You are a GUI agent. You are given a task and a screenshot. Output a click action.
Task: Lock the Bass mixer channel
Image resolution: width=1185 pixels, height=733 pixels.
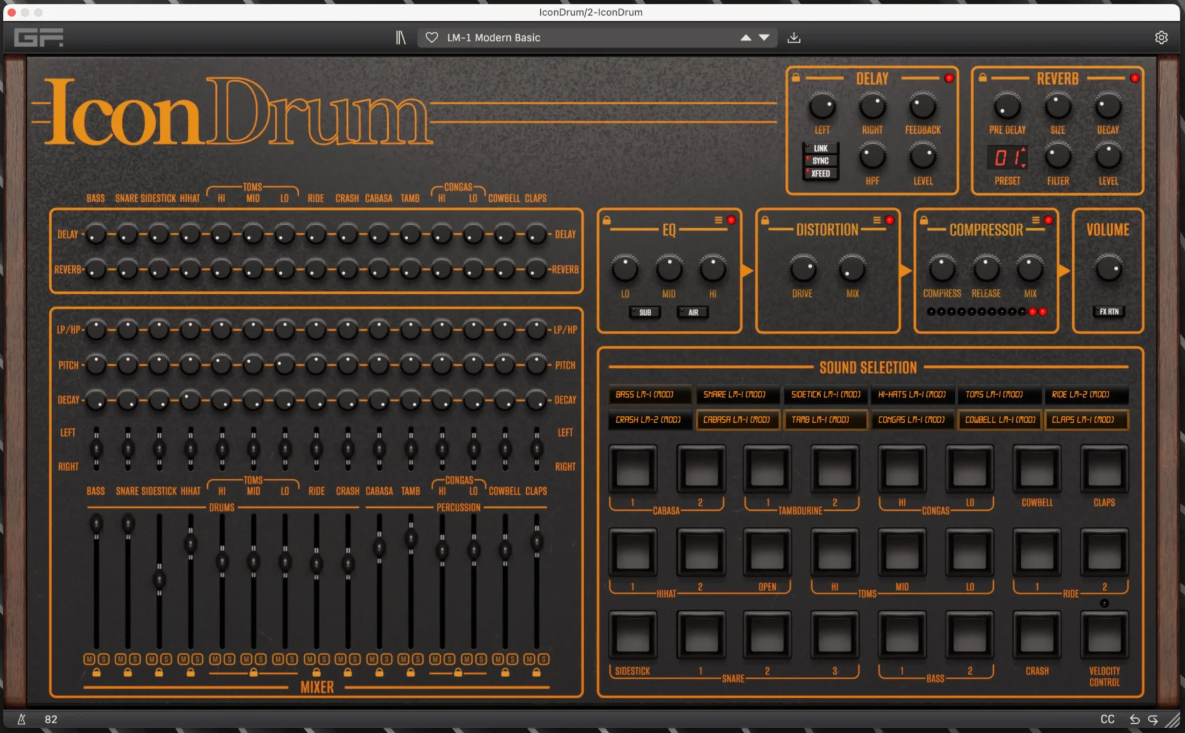point(97,673)
